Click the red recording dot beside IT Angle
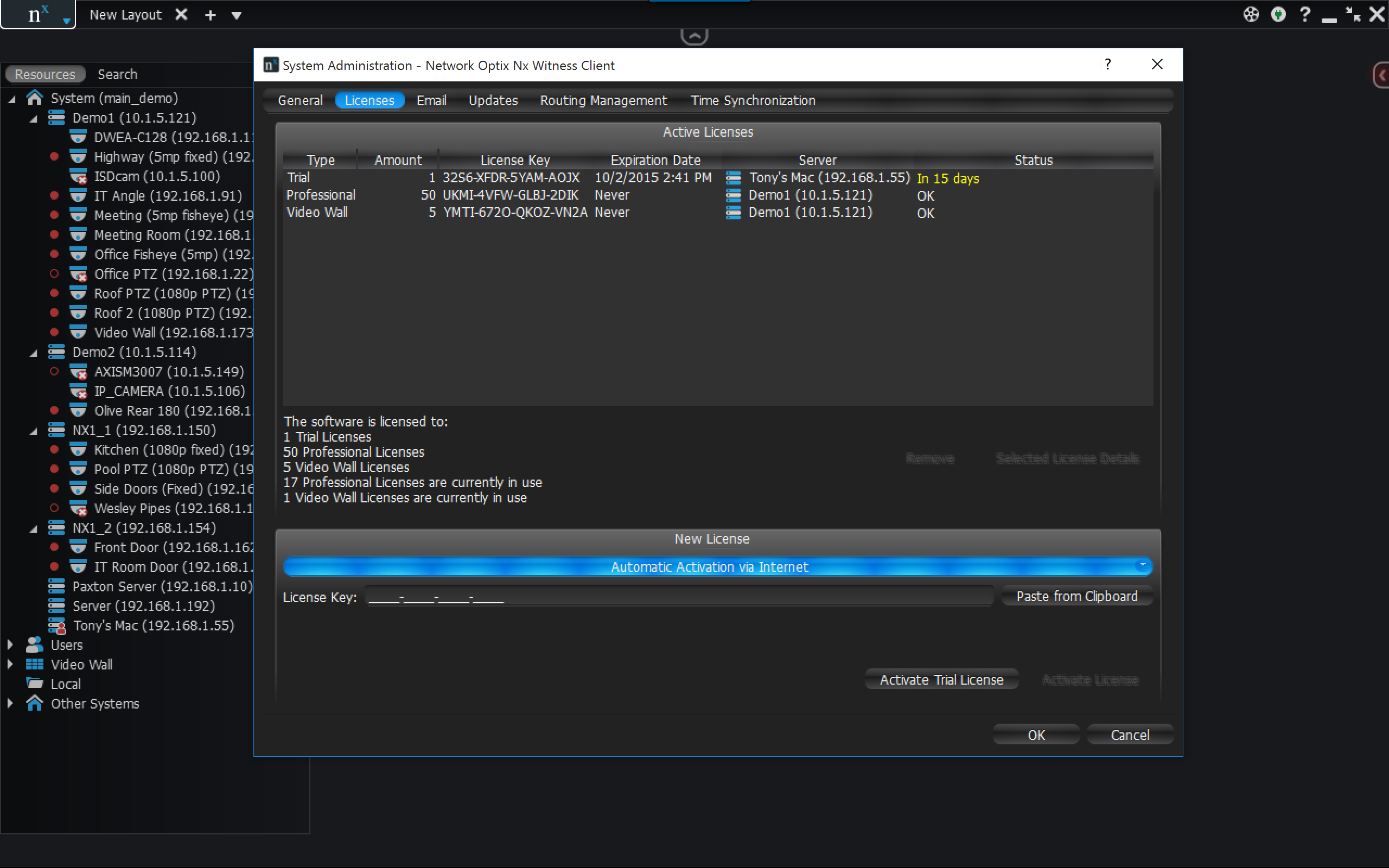1389x868 pixels. (54, 196)
